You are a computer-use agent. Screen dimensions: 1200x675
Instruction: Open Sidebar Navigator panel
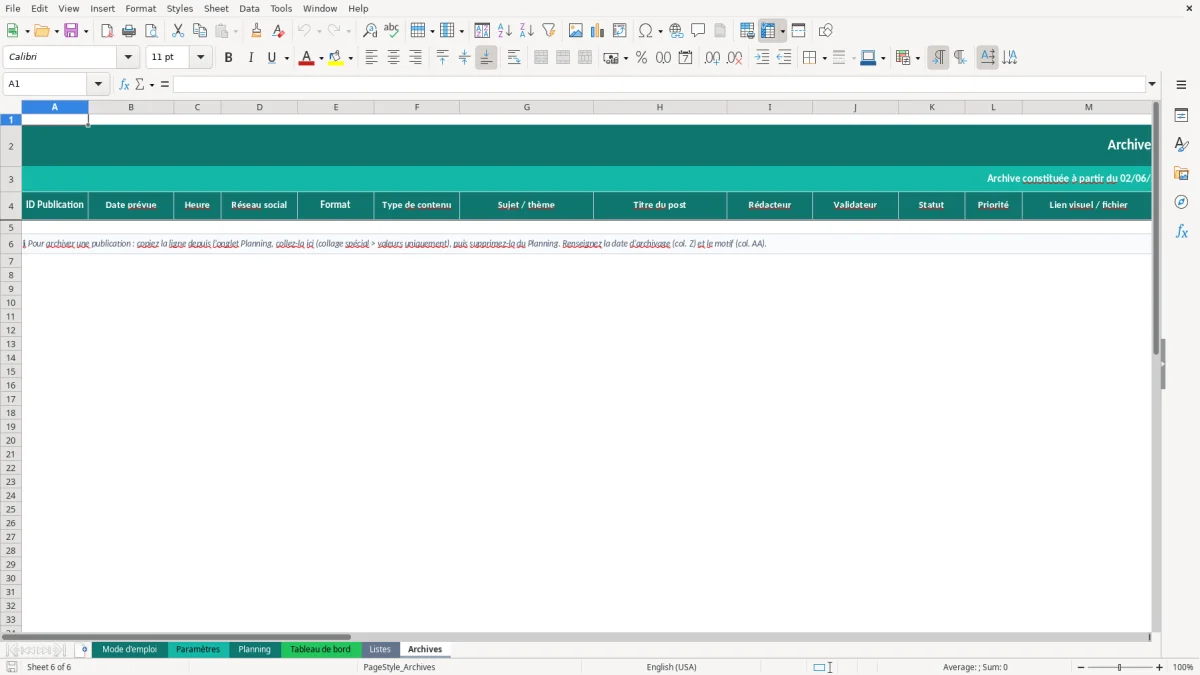pos(1181,203)
